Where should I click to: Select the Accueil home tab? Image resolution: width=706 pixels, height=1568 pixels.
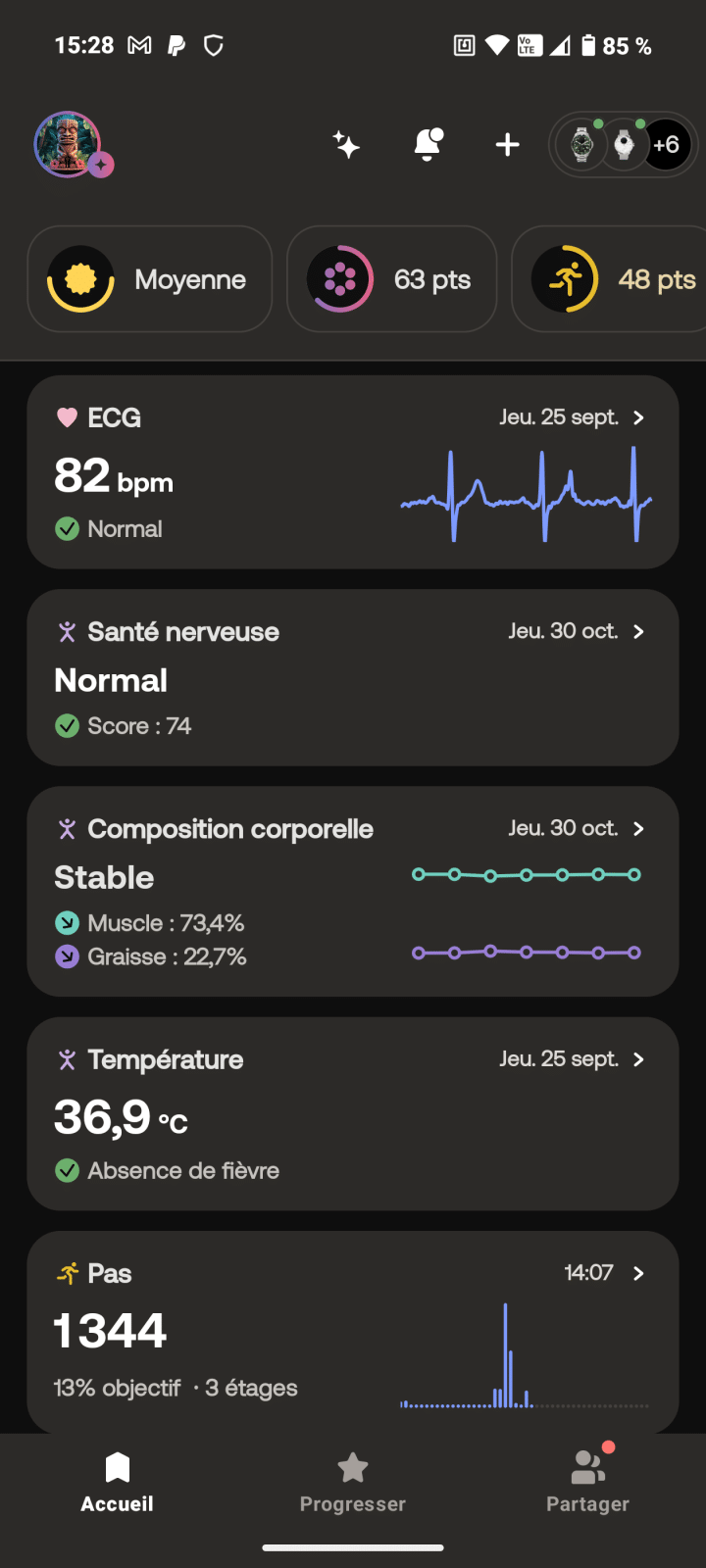pos(118,1482)
